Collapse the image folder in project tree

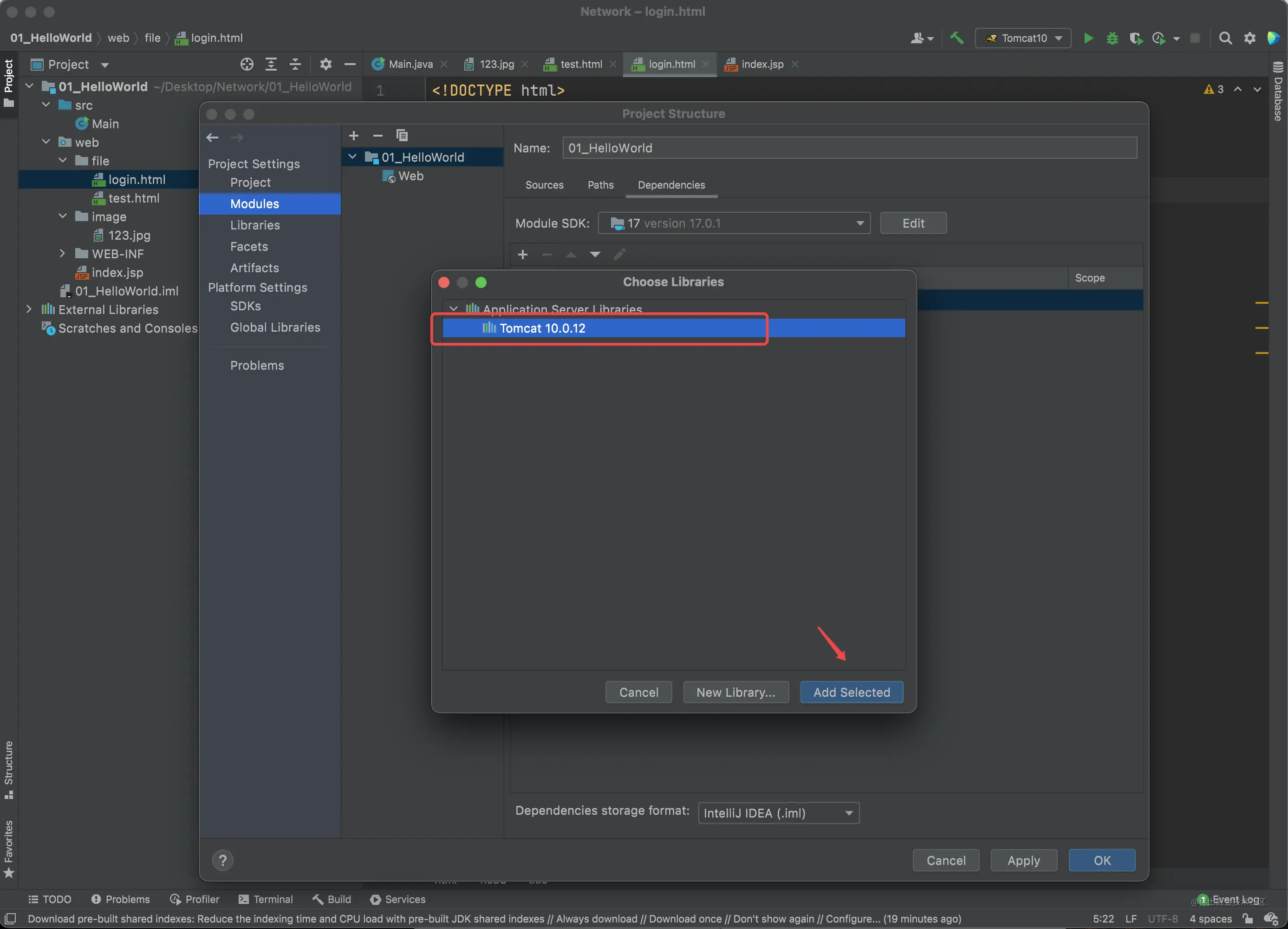[63, 216]
